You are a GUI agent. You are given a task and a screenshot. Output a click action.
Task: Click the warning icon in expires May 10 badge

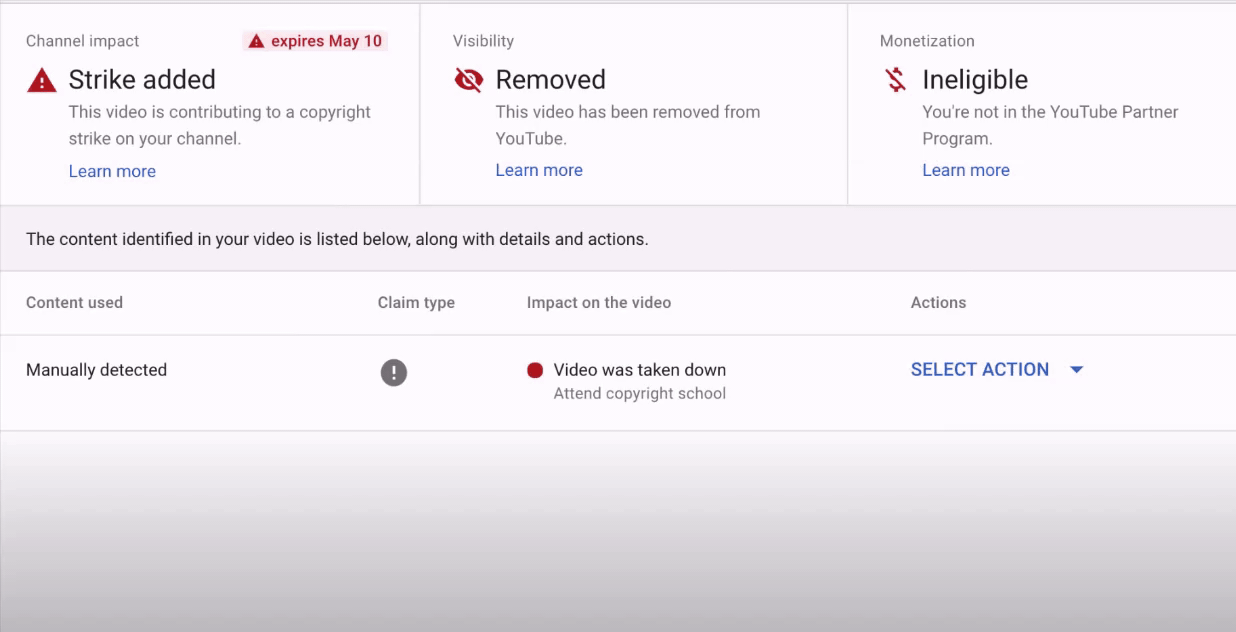256,41
